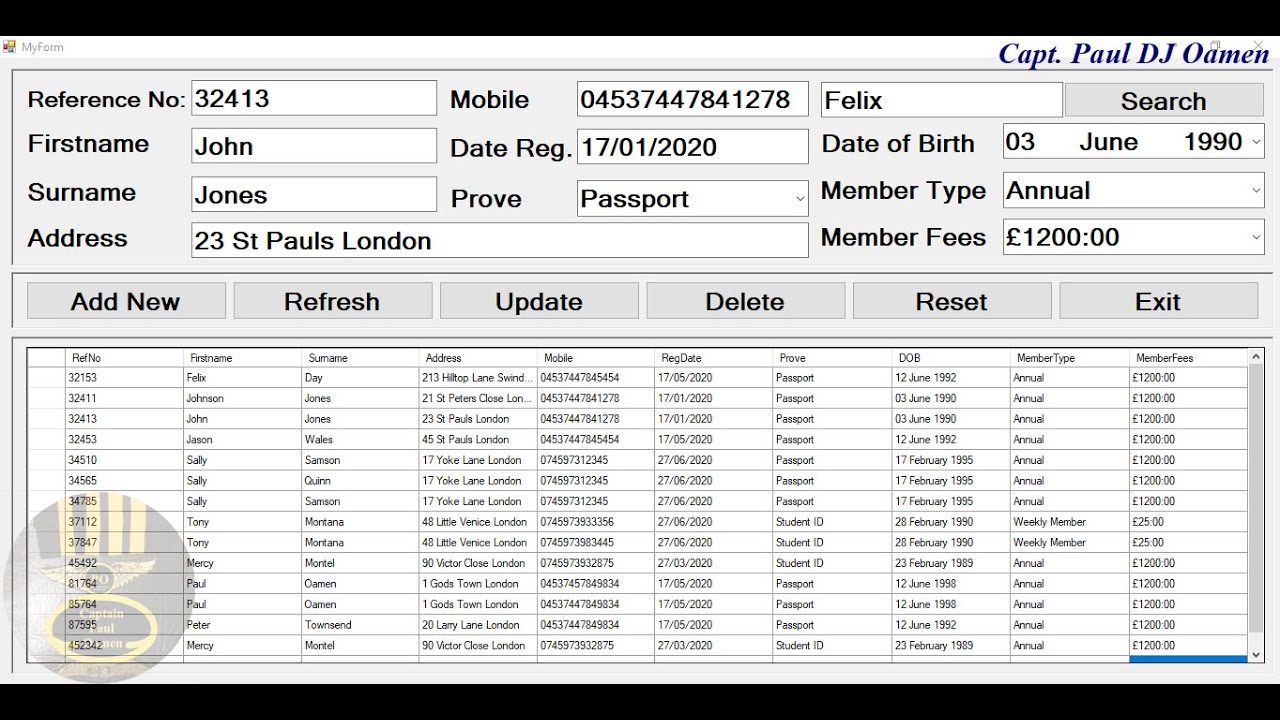The image size is (1280, 720).
Task: Click the cell with RefNo 32413
Action: pyautogui.click(x=125, y=419)
